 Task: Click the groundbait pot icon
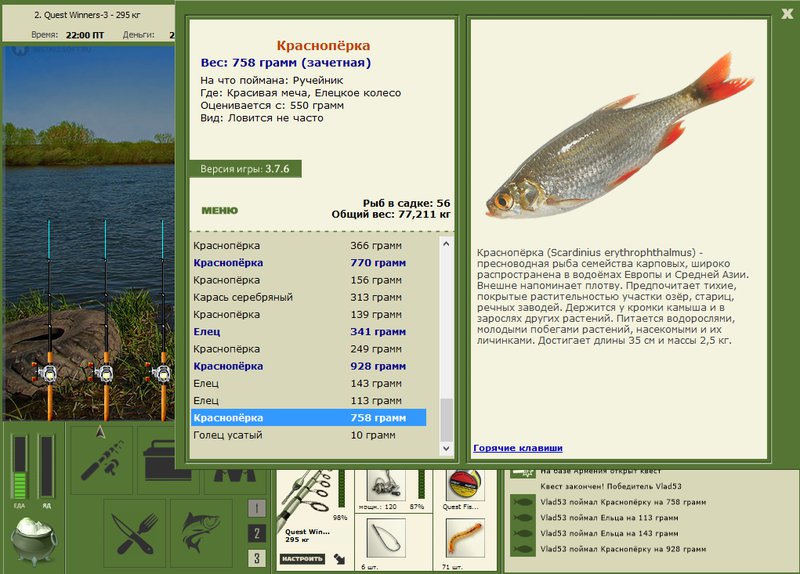point(34,541)
